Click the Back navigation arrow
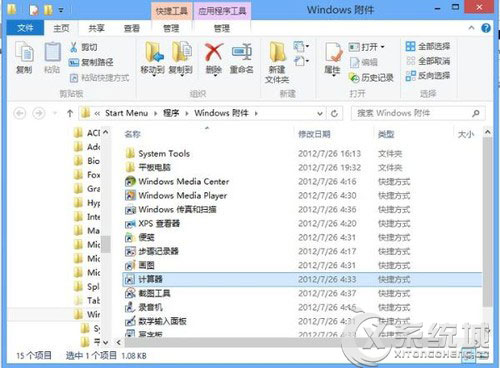The image size is (500, 368). pos(20,113)
